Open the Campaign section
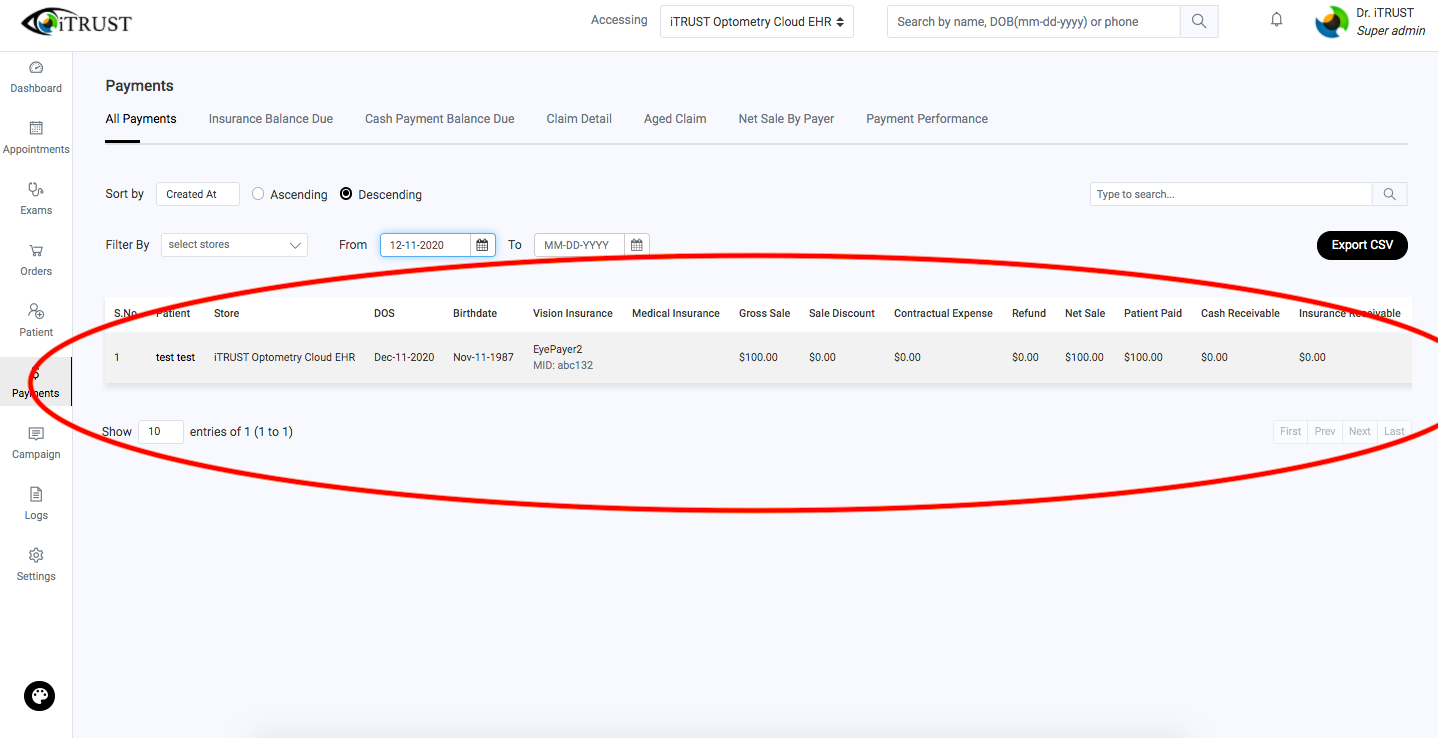This screenshot has height=738, width=1438. 36,442
